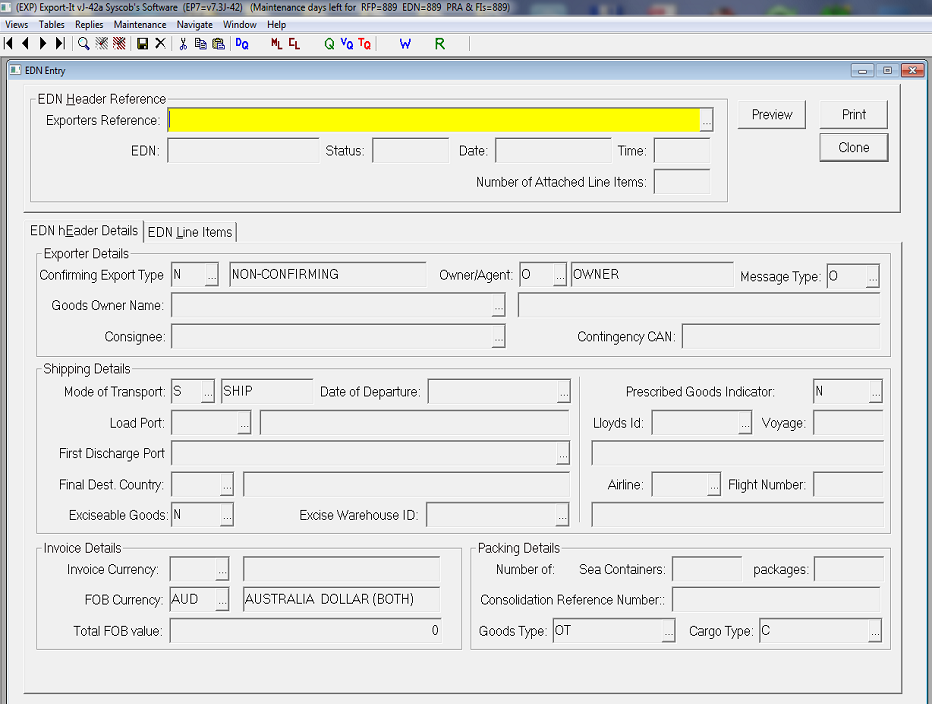Open FOB Currency lookup button
Image resolution: width=932 pixels, height=704 pixels.
pos(222,600)
